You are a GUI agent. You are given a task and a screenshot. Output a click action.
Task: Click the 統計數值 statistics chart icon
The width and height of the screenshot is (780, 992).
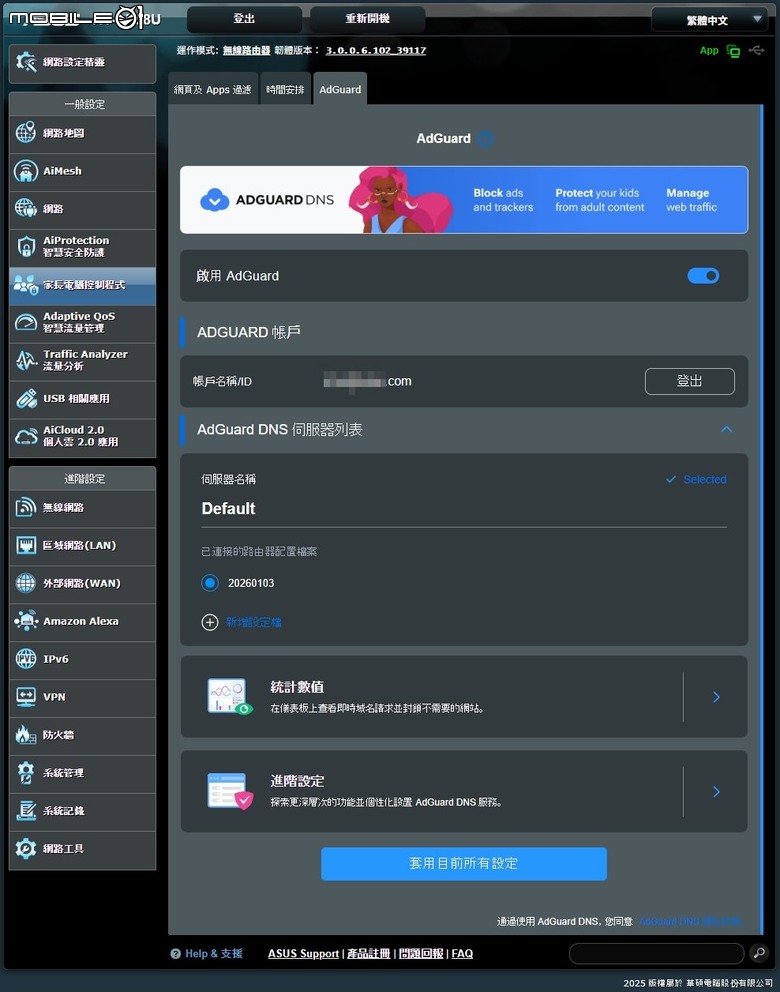tap(229, 697)
